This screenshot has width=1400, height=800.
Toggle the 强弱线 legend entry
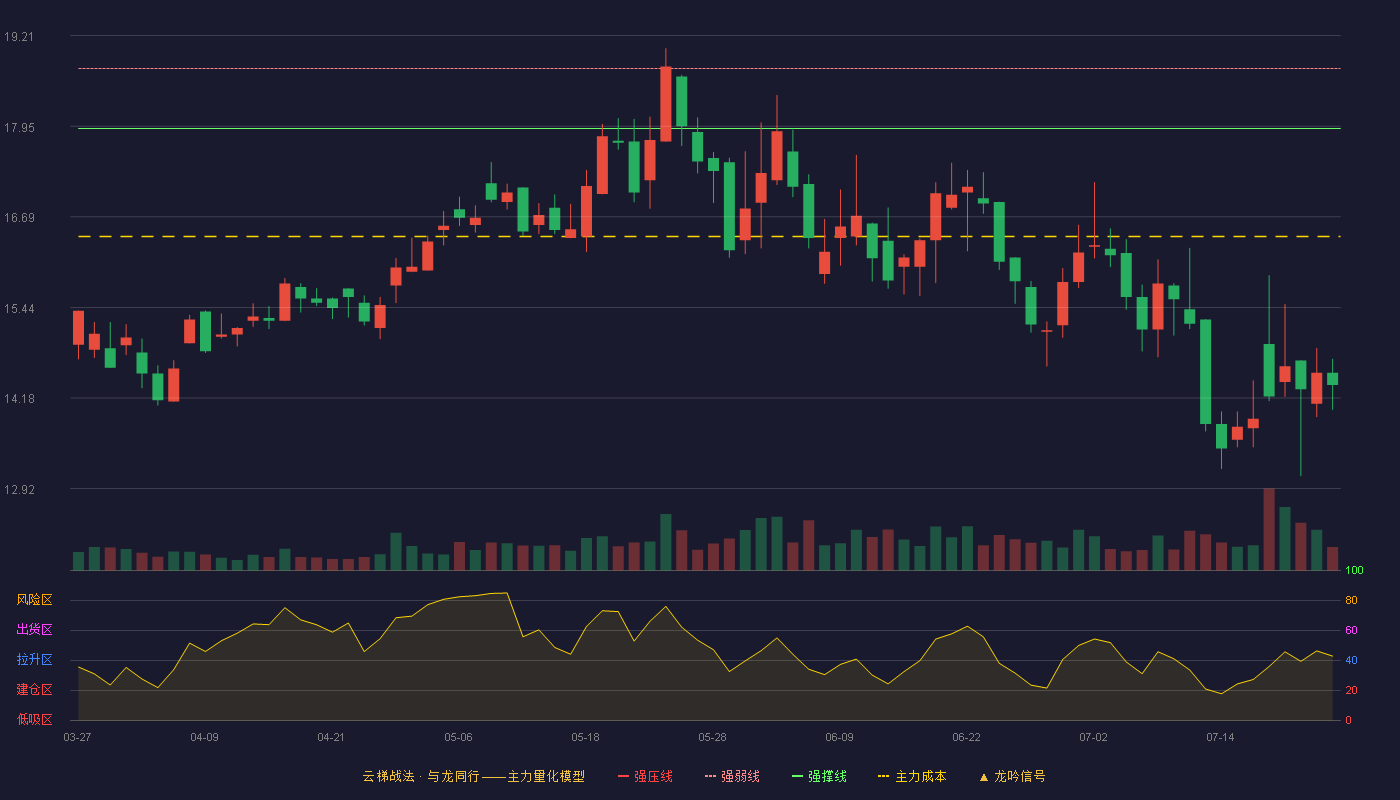pyautogui.click(x=732, y=776)
